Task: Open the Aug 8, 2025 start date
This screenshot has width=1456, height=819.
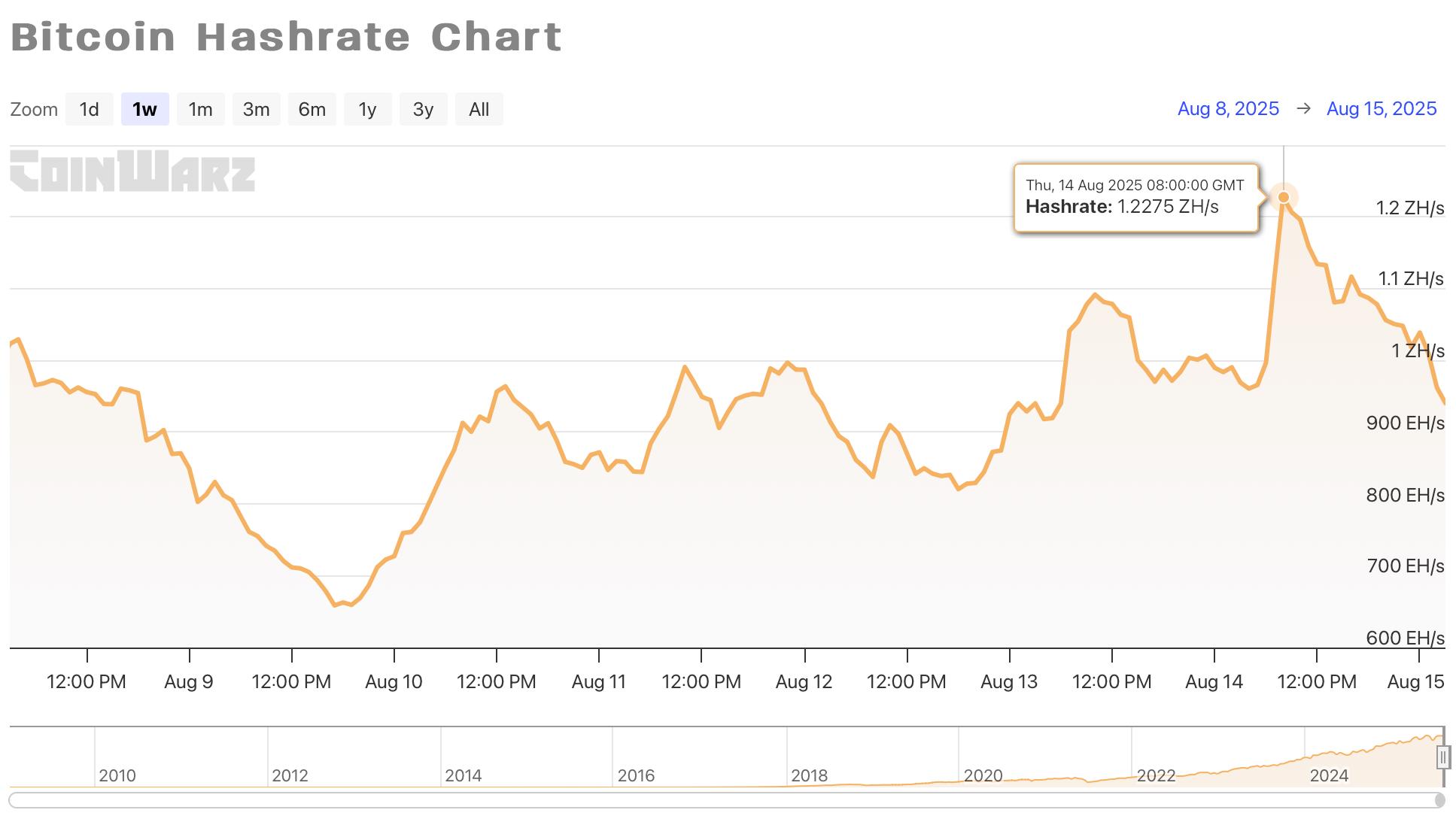Action: pos(1228,109)
